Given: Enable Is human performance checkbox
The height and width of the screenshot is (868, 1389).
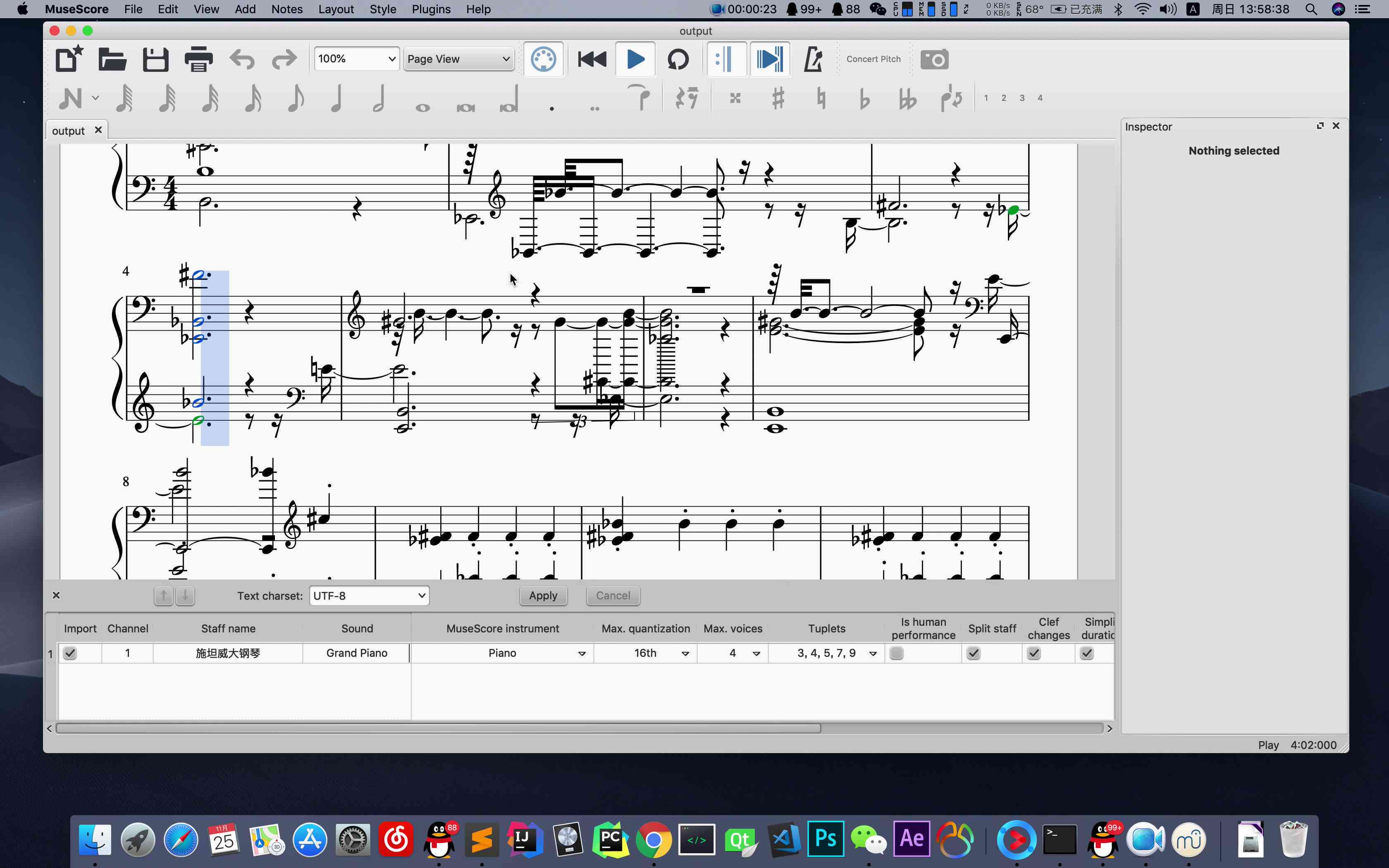Looking at the screenshot, I should point(897,653).
